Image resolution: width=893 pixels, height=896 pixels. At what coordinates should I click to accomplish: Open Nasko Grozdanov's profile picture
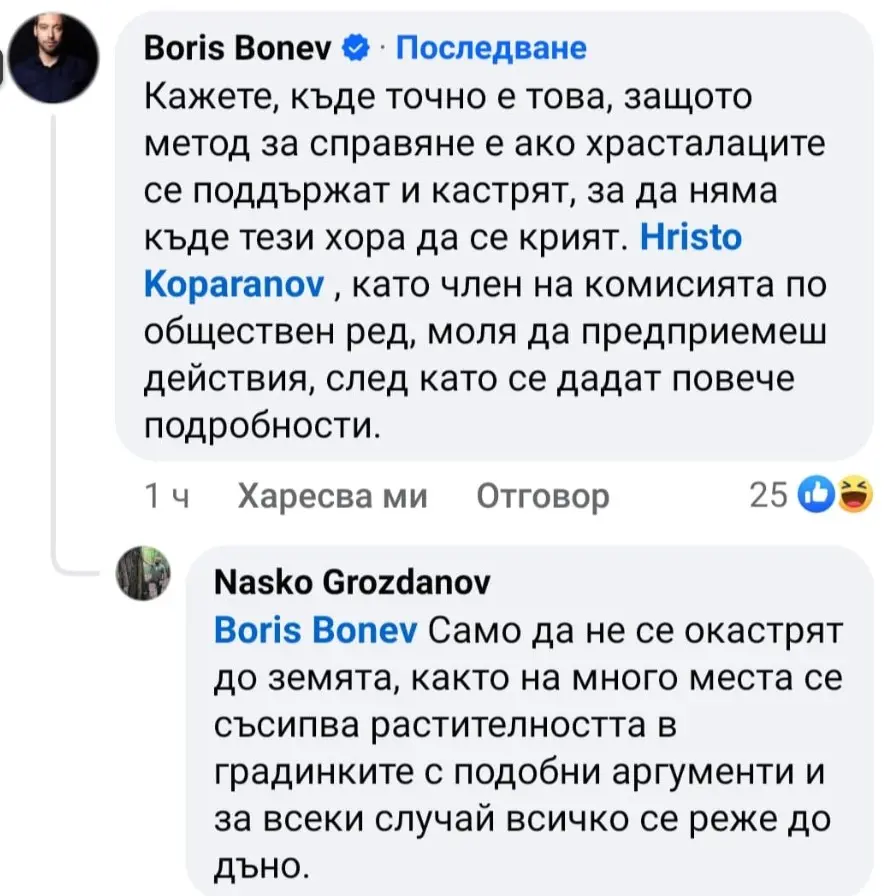pos(145,574)
